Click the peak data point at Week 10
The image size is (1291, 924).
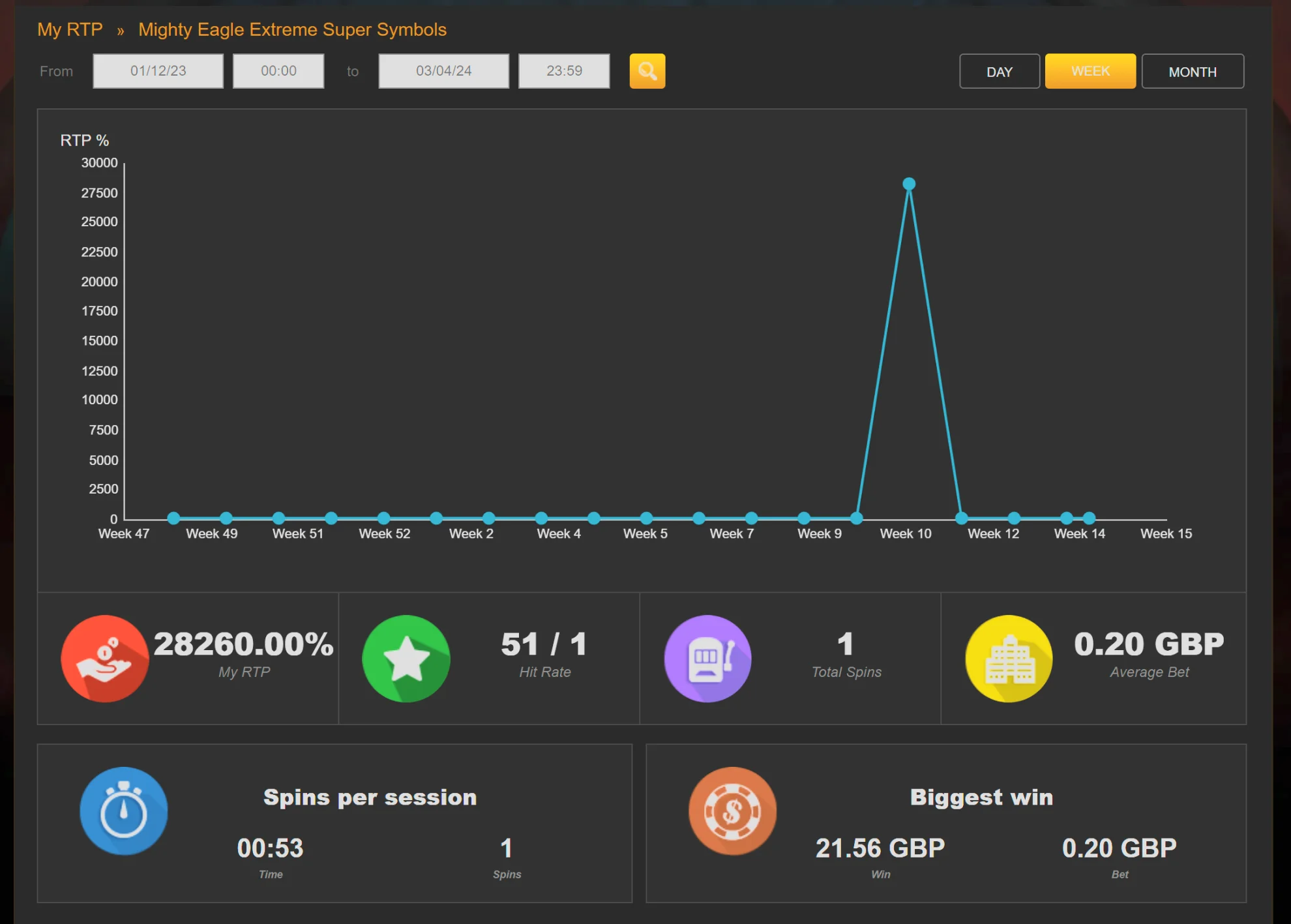pos(909,184)
